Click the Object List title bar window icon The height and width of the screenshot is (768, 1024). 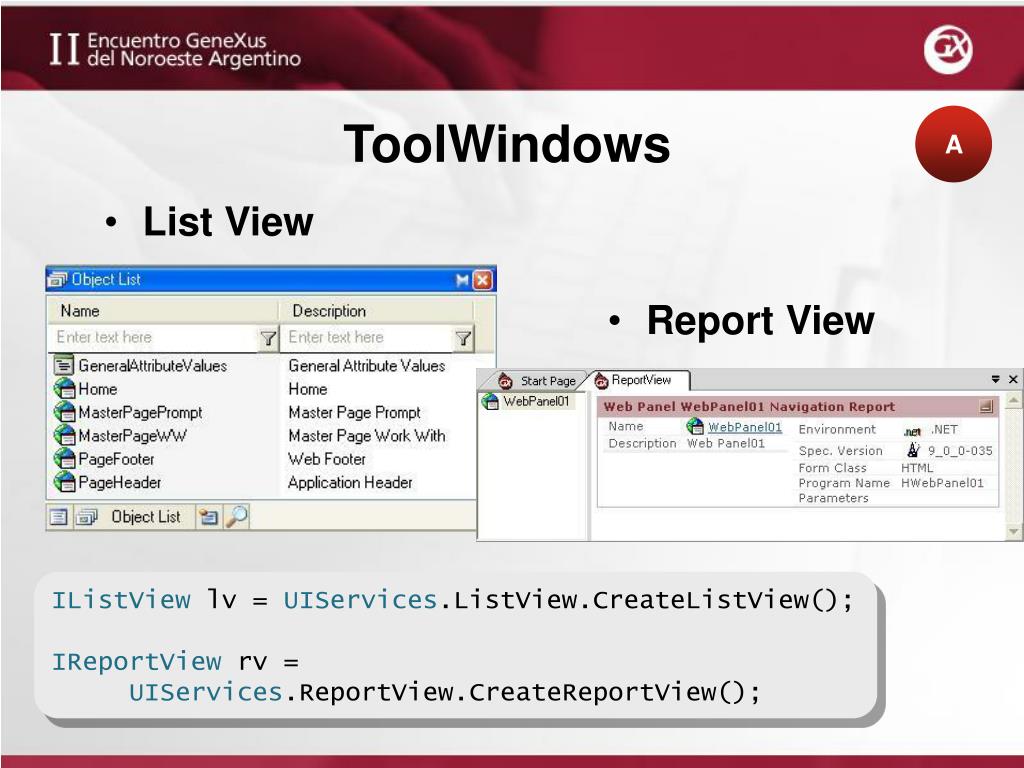[57, 280]
